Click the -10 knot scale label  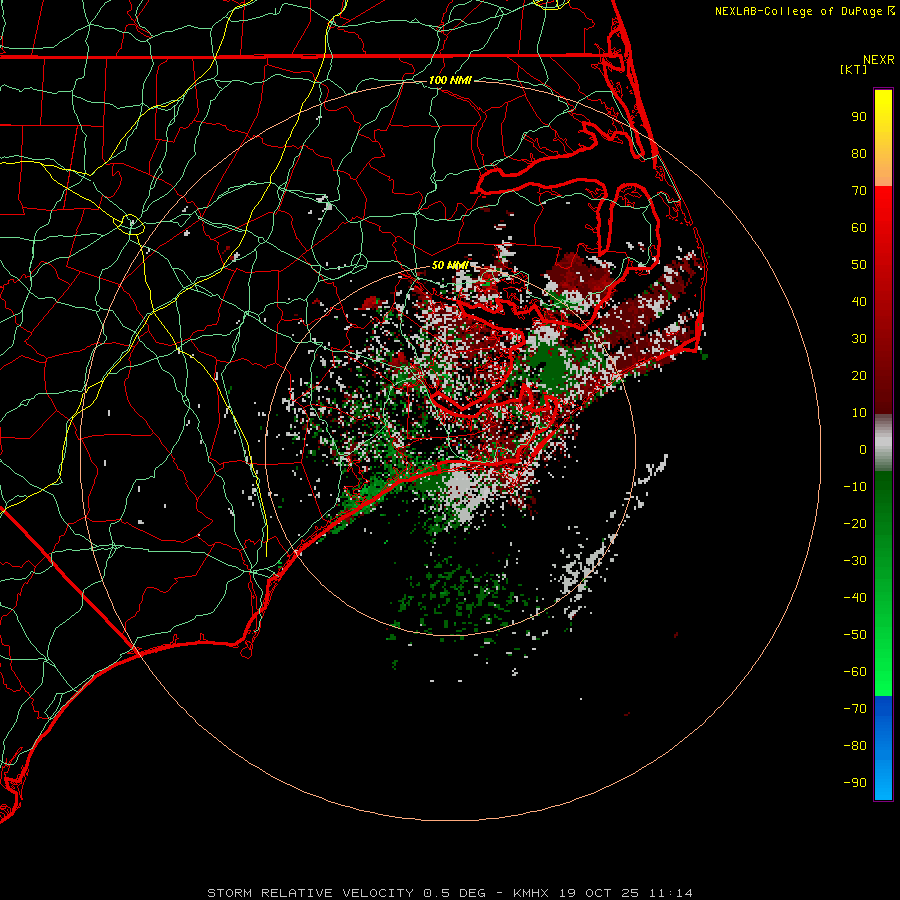click(x=855, y=487)
